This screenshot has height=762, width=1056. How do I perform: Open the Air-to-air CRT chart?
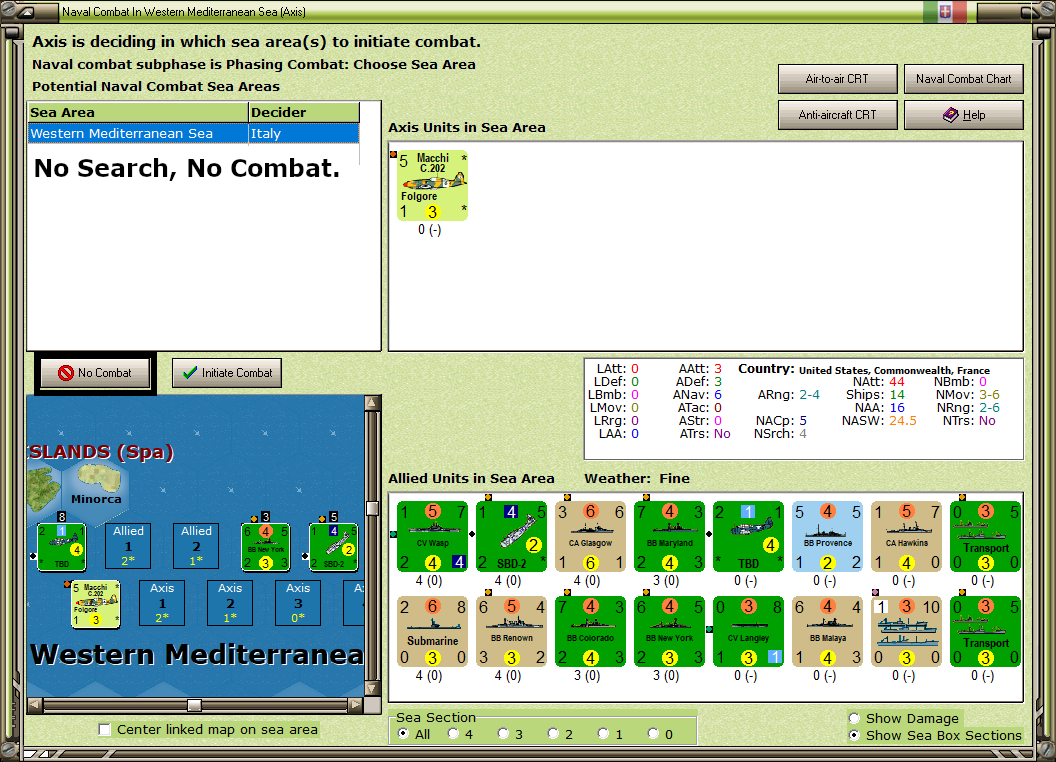(x=837, y=79)
